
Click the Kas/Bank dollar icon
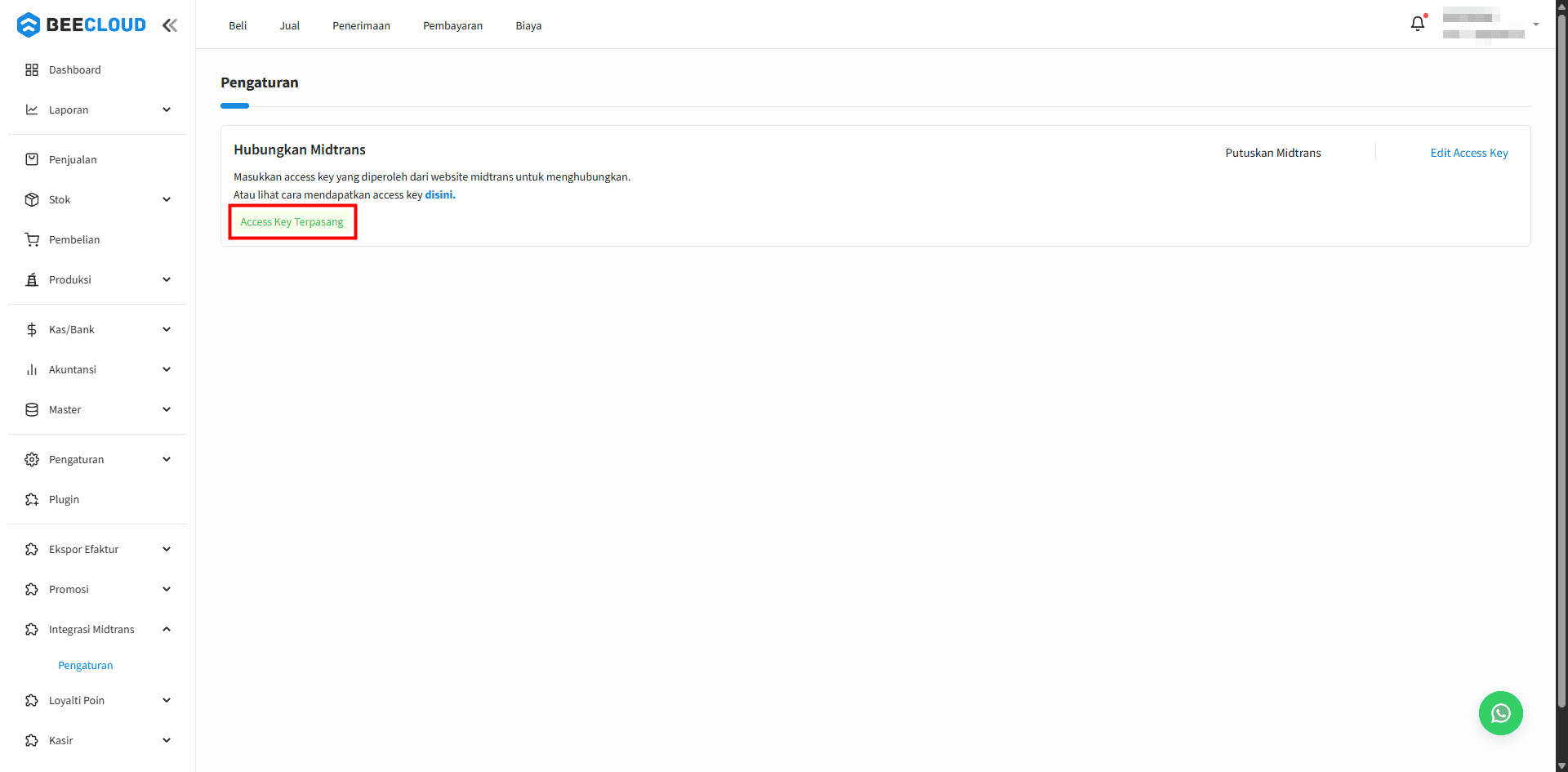pyautogui.click(x=32, y=330)
